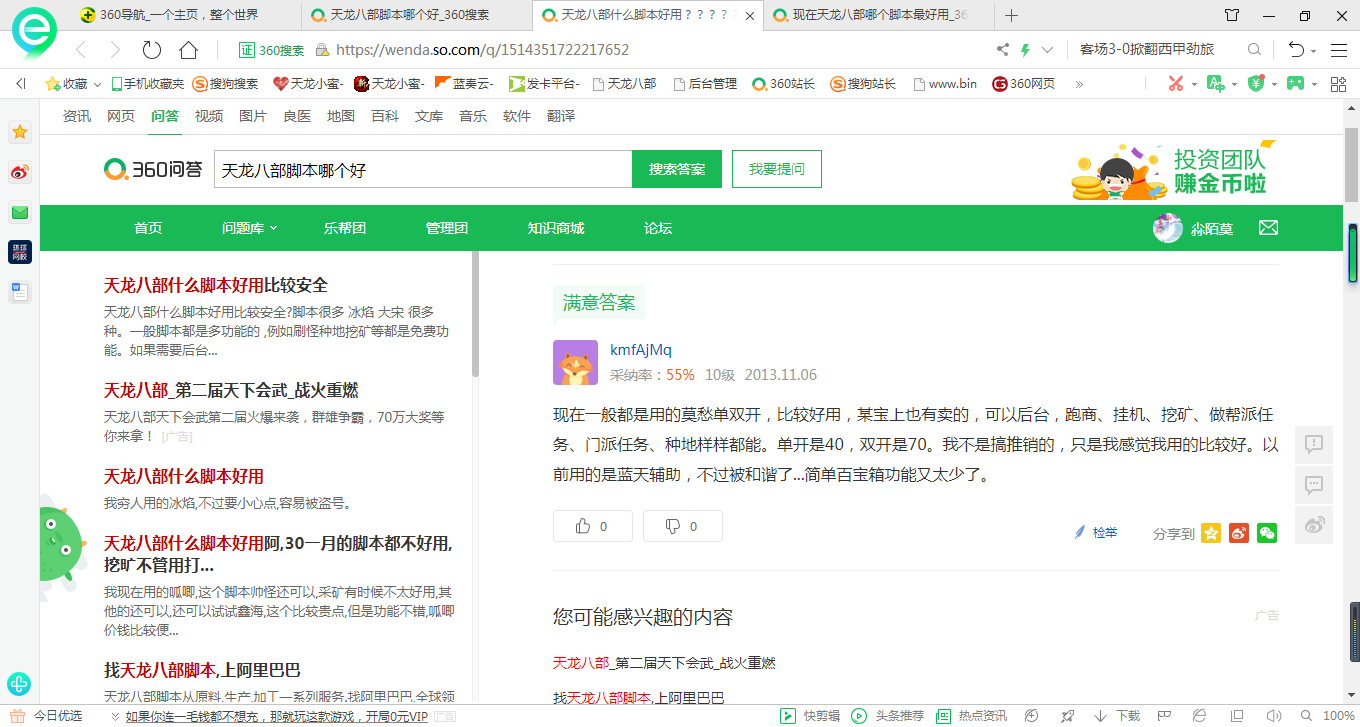This screenshot has width=1360, height=727.
Task: Open the mail envelope in green navbar
Action: [1268, 228]
